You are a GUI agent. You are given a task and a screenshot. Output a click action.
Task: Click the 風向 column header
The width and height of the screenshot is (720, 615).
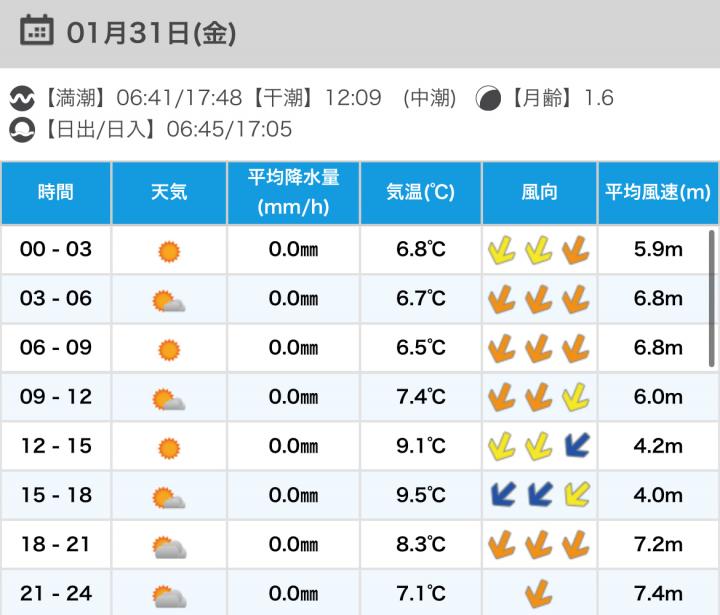540,192
